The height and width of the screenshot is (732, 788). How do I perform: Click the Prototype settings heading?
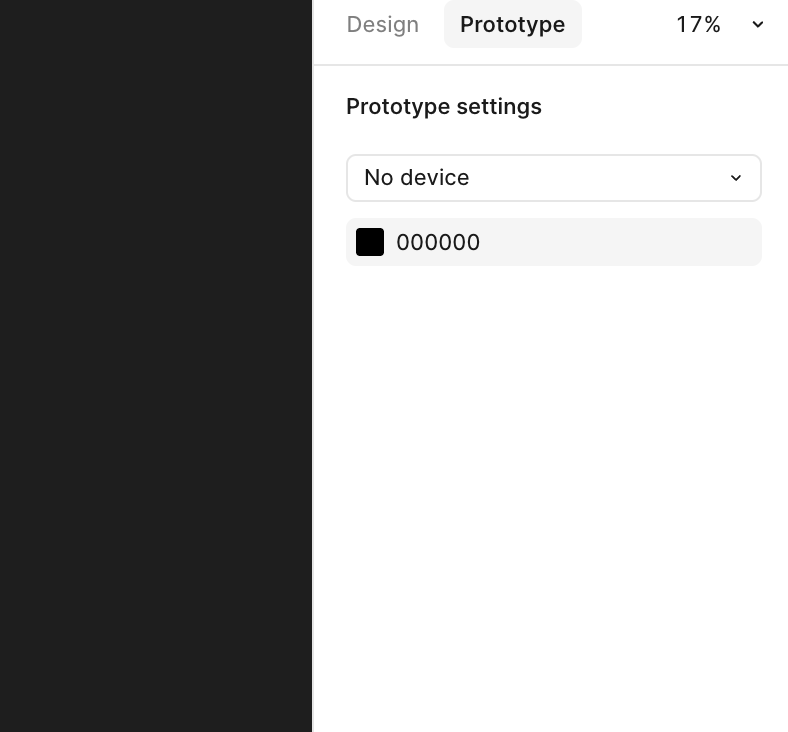pos(444,107)
